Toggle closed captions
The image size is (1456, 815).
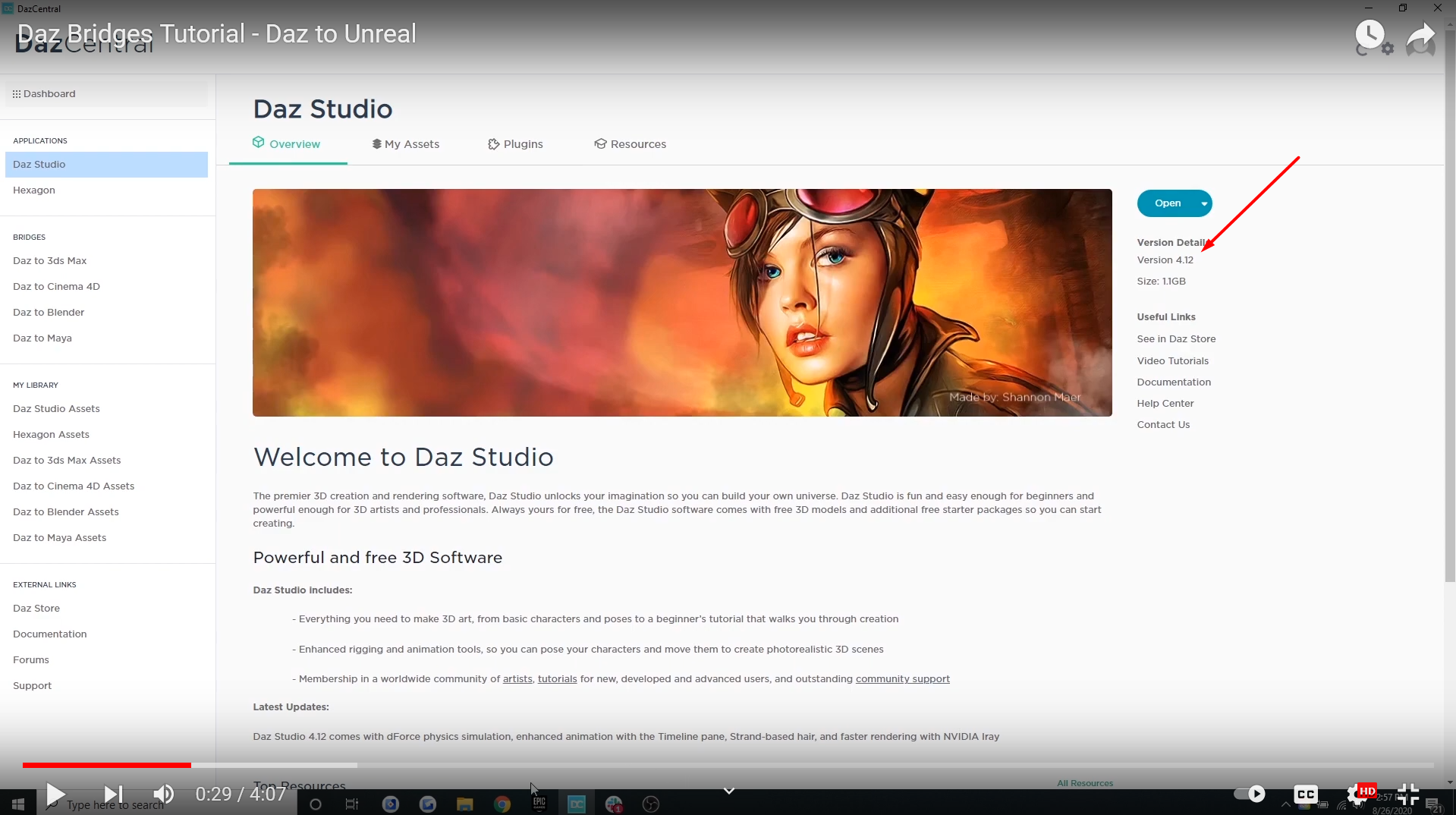pos(1306,795)
